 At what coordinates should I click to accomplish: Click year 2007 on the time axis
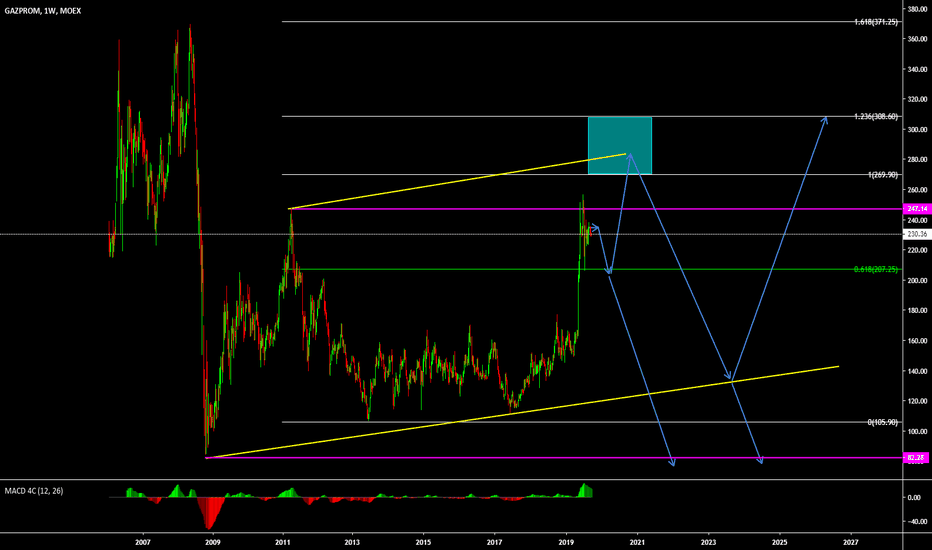(x=143, y=542)
